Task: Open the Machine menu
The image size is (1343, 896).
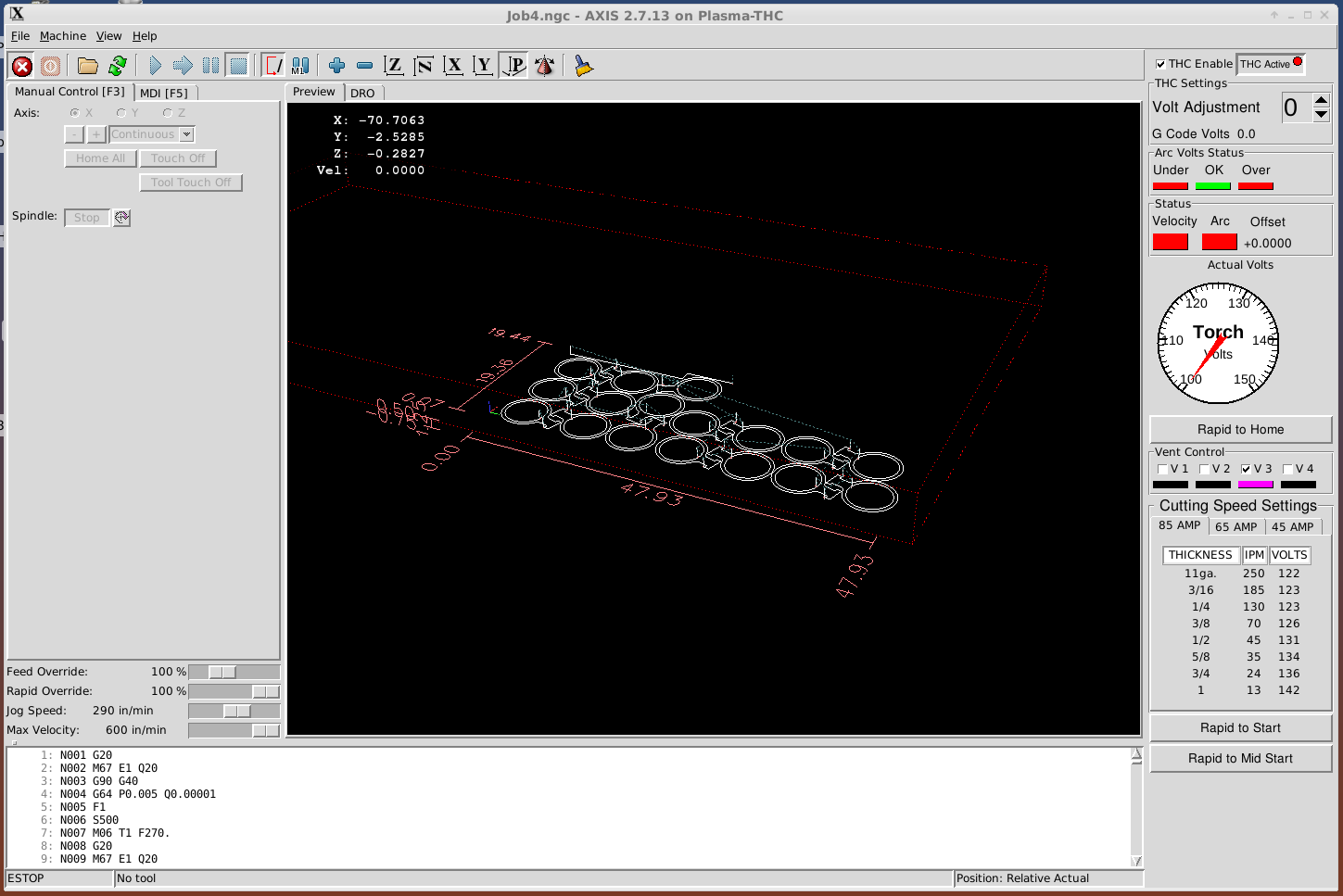Action: click(63, 36)
